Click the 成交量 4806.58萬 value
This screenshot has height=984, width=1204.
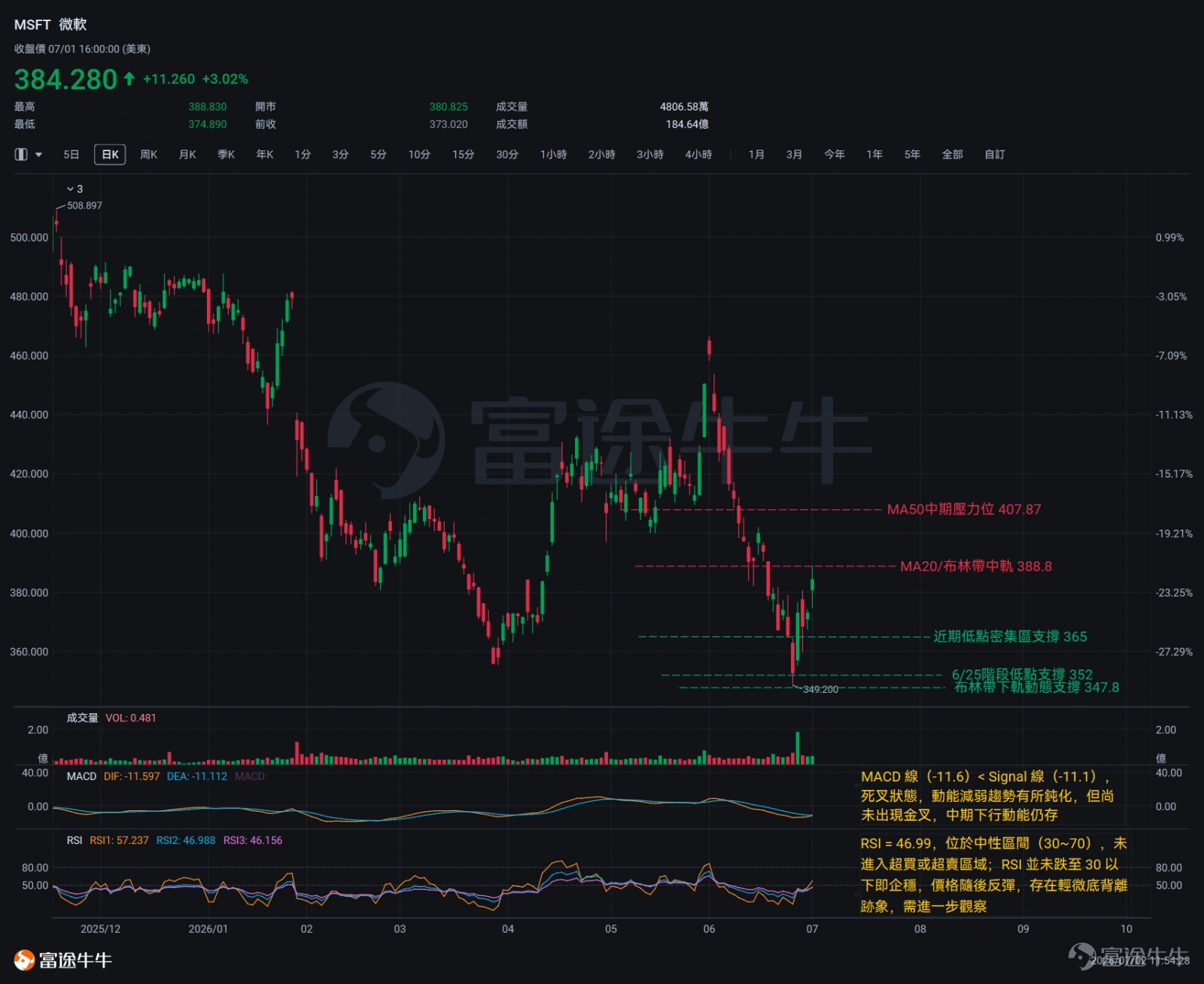tap(684, 107)
